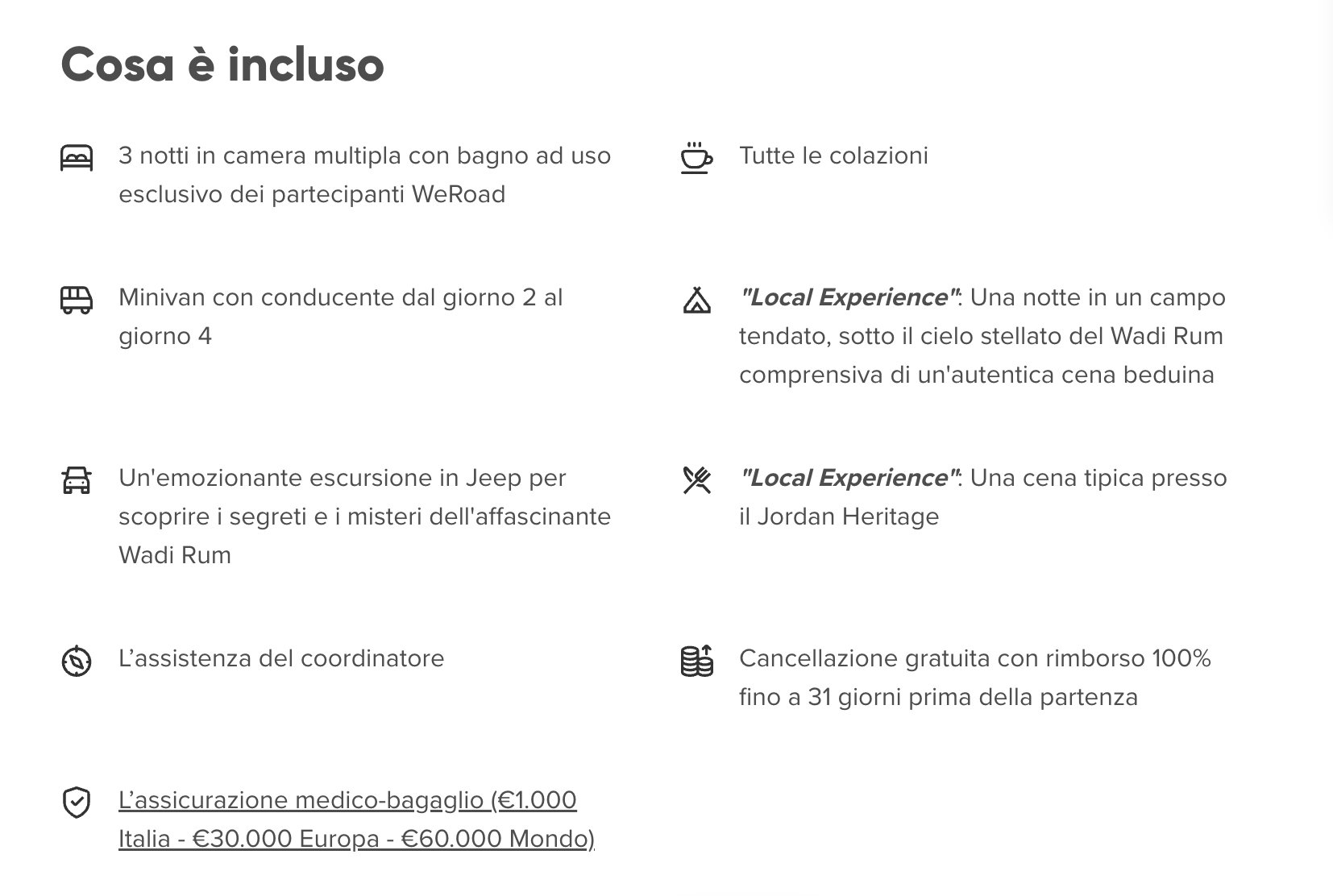
Task: Click the minivan bus icon
Action: (x=77, y=300)
